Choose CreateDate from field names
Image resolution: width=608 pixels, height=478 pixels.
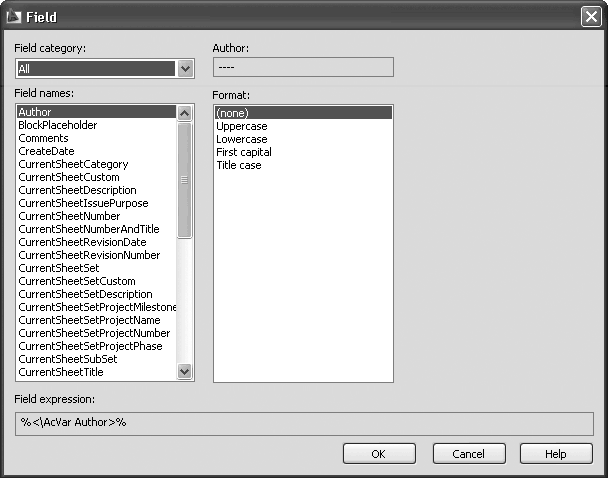tap(46, 151)
